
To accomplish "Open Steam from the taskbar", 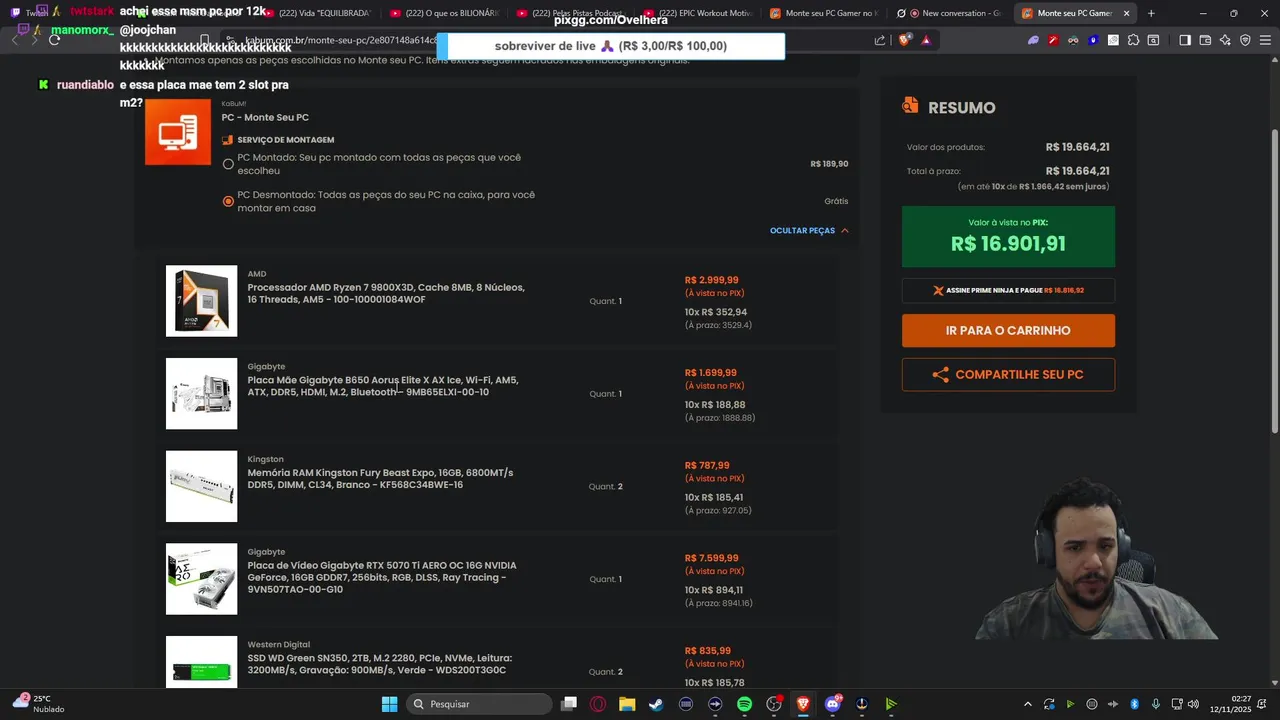I will click(x=656, y=704).
